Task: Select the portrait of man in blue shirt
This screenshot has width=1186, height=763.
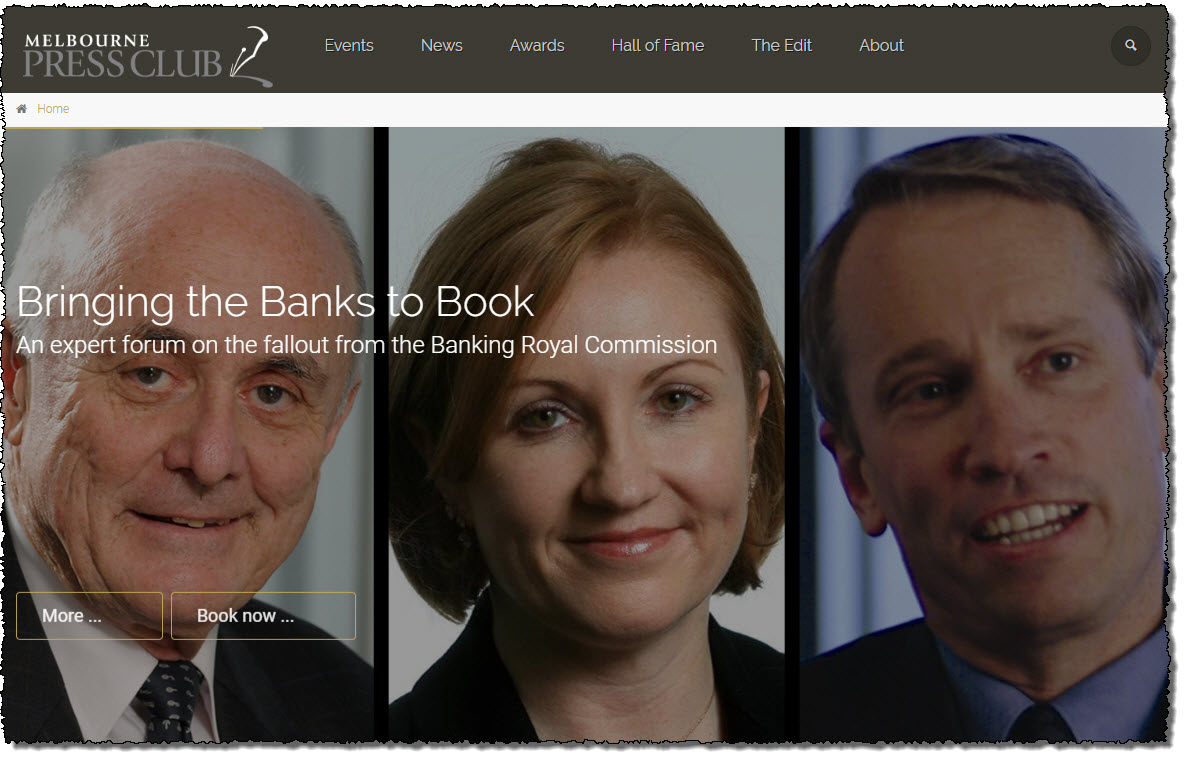Action: pyautogui.click(x=983, y=434)
